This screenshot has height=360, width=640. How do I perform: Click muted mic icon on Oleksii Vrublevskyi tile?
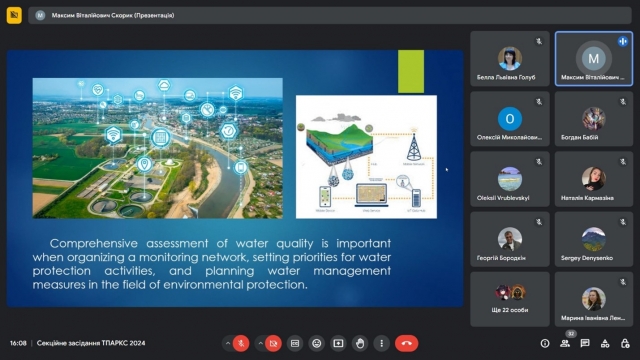[539, 162]
